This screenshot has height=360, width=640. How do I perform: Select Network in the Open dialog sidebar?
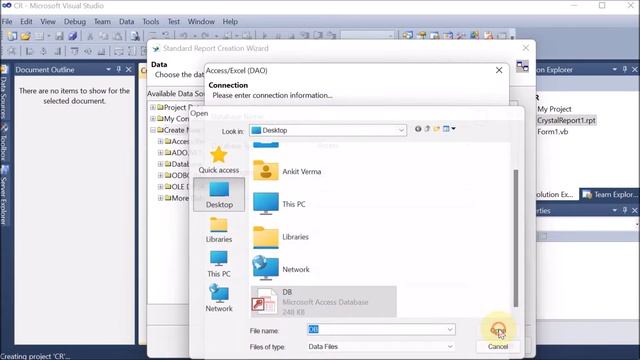click(219, 299)
